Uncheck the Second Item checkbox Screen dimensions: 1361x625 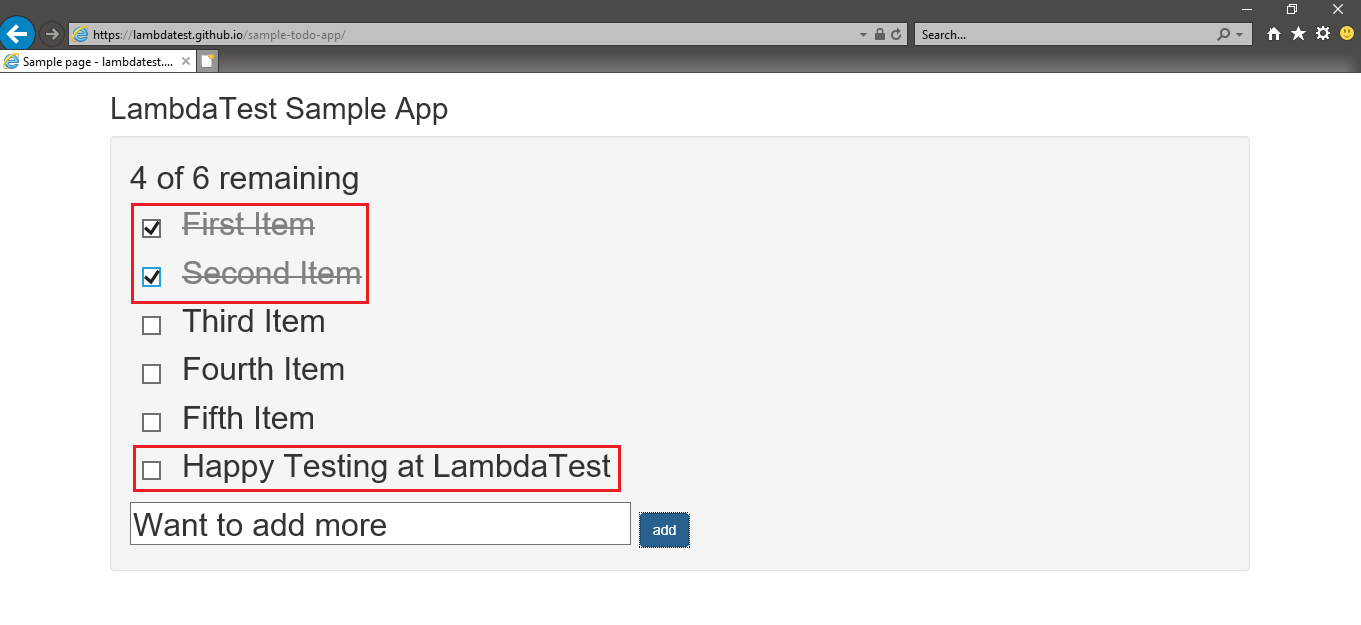coord(152,277)
